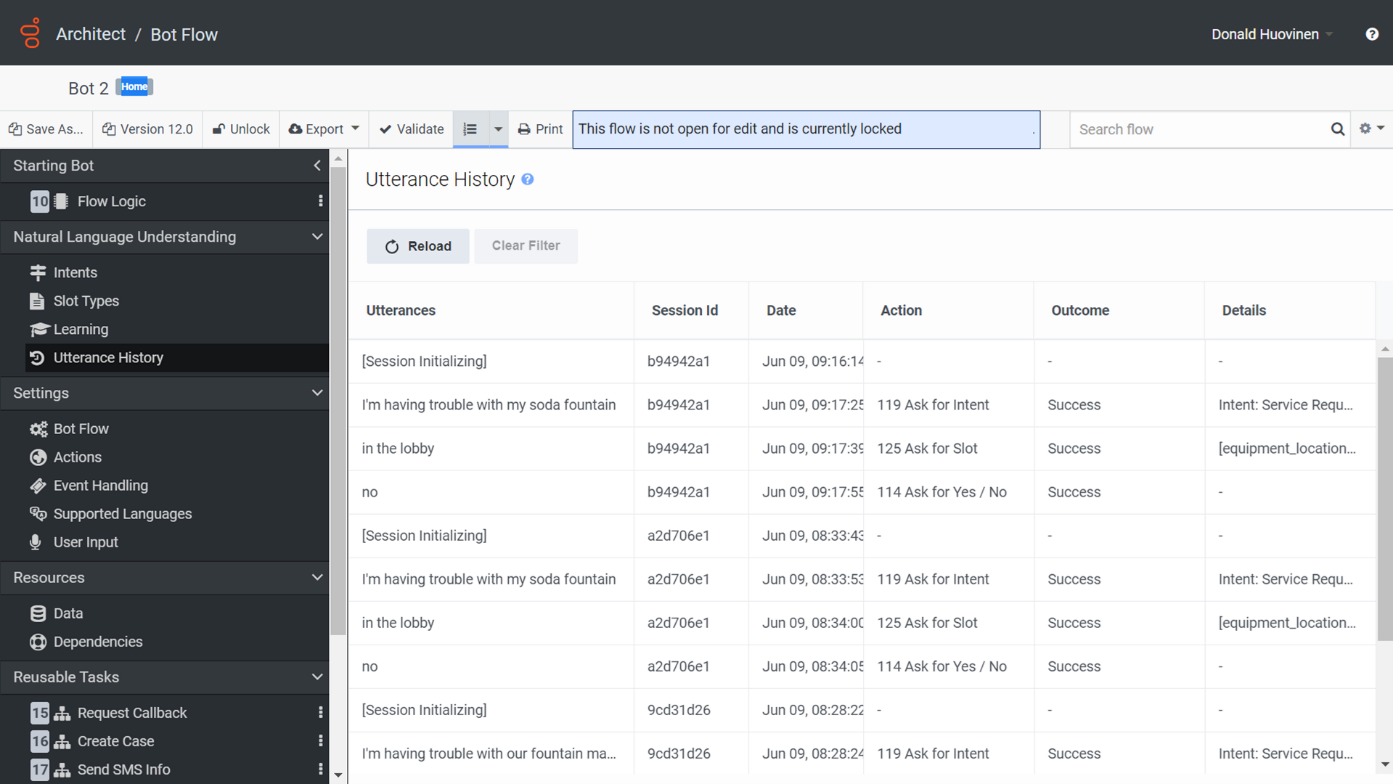Viewport: 1393px width, 784px height.
Task: Click the Search flow input field
Action: pyautogui.click(x=1200, y=129)
